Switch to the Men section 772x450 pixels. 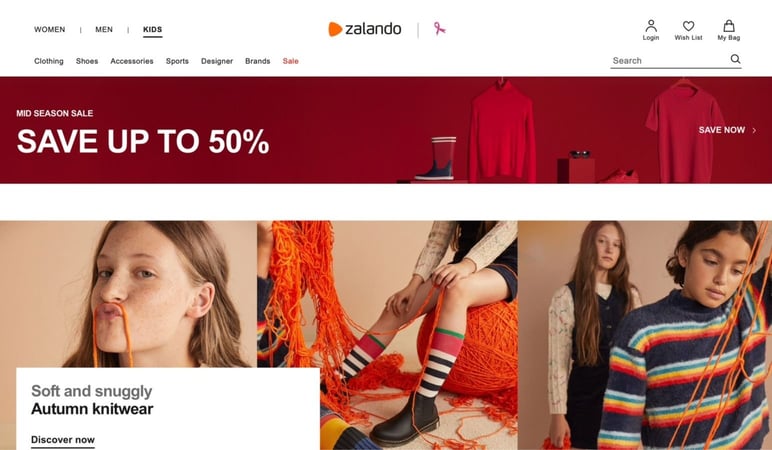(x=104, y=30)
